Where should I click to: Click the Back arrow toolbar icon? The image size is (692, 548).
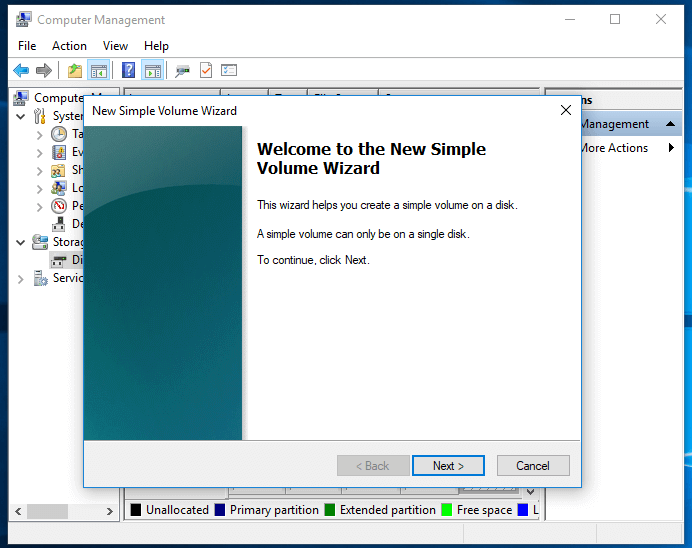[21, 70]
